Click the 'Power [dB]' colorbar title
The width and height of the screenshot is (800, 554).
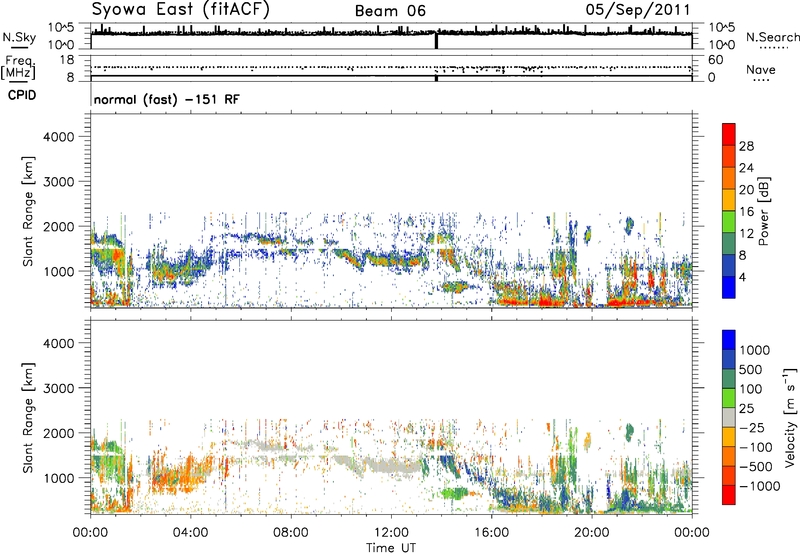(764, 211)
